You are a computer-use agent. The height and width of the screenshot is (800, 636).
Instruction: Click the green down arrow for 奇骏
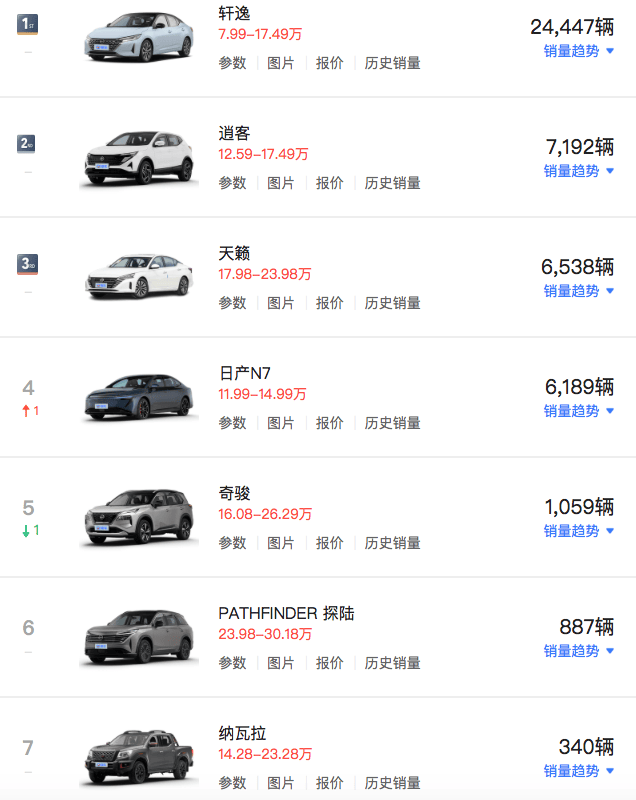pyautogui.click(x=25, y=531)
